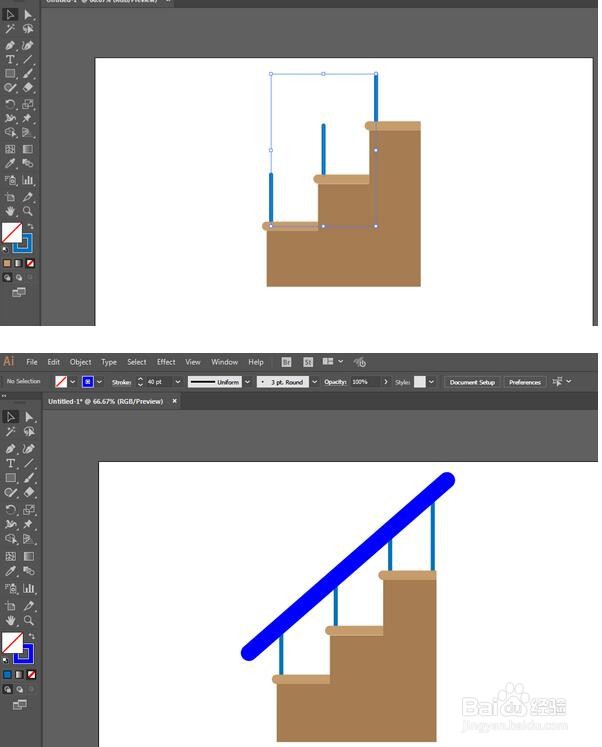Select the Paintbrush tool in lower screenshot
Image resolution: width=602 pixels, height=747 pixels.
[x=29, y=478]
